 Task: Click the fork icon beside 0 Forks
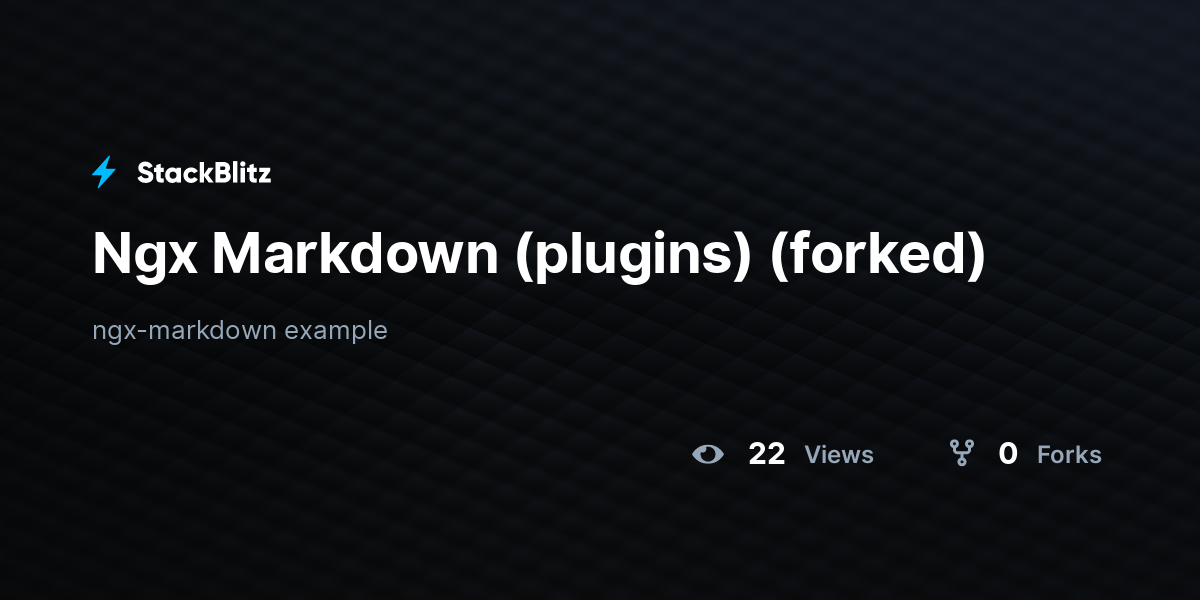tap(962, 454)
